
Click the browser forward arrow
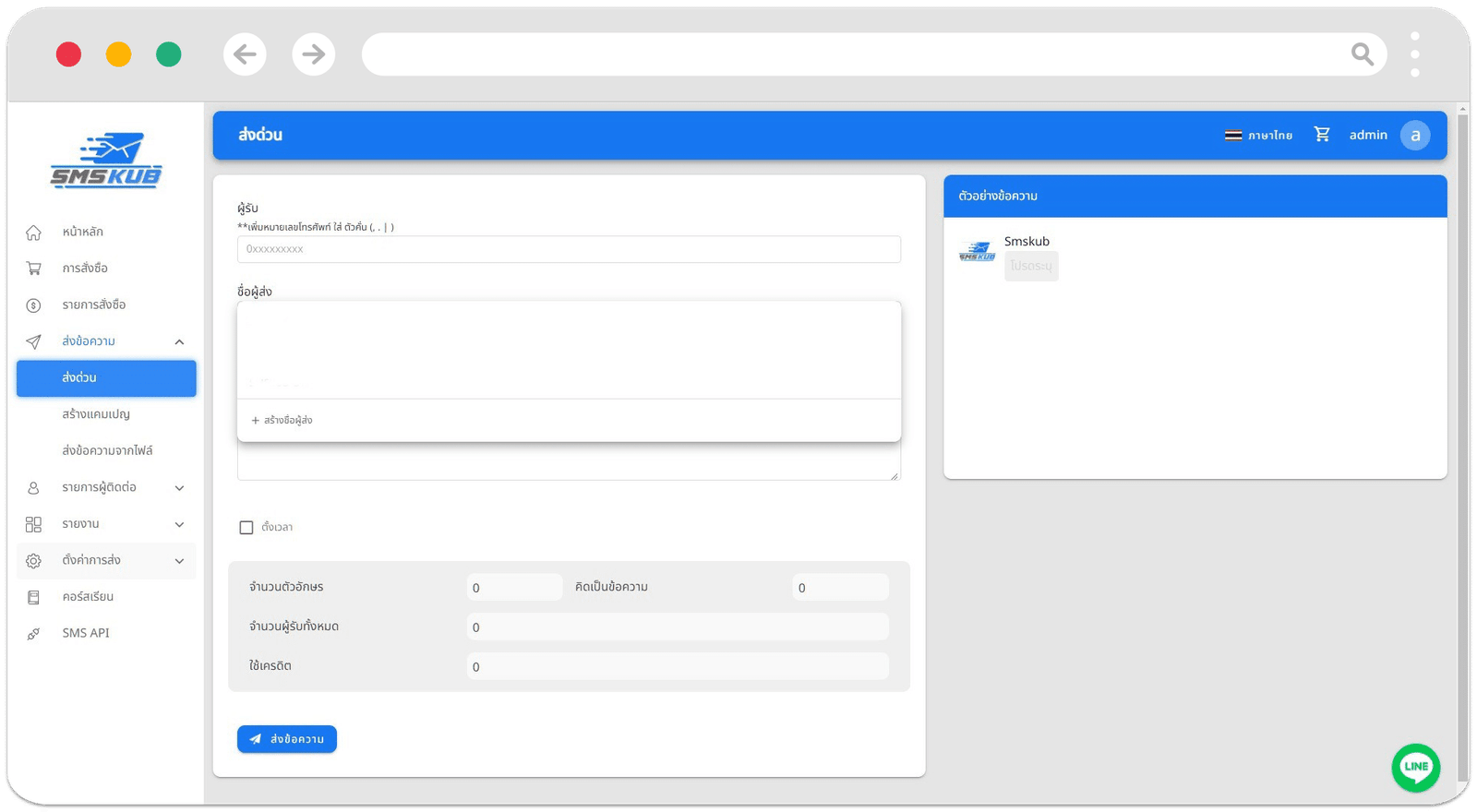[x=314, y=54]
